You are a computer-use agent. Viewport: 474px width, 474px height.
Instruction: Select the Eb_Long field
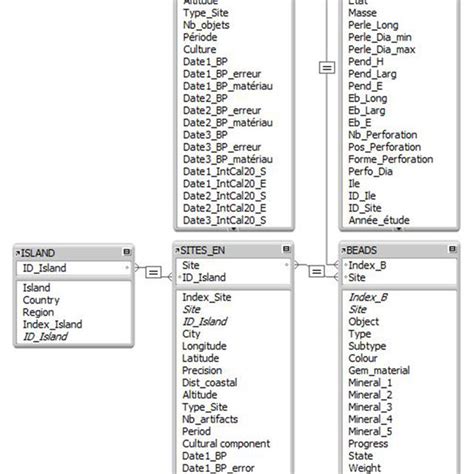(368, 98)
